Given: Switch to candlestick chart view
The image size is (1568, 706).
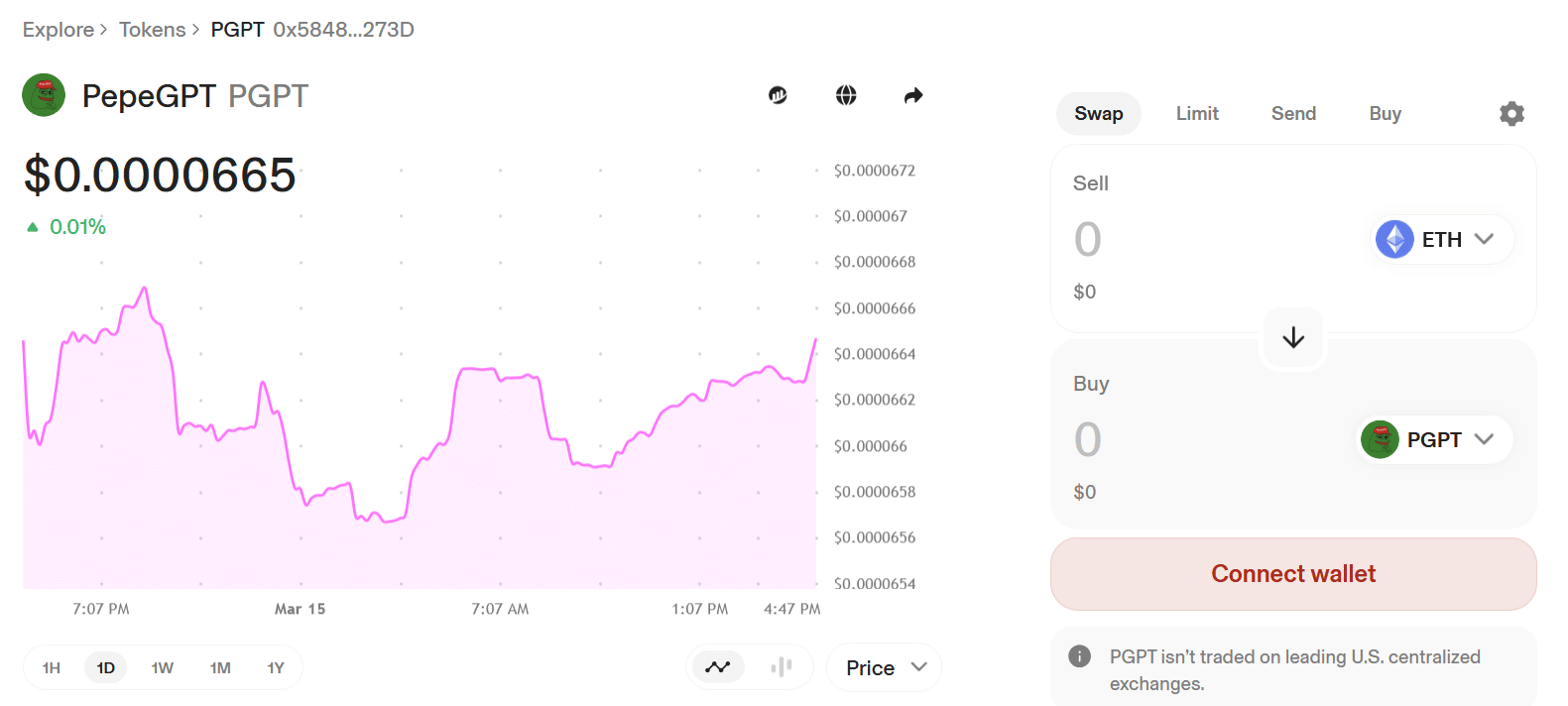Looking at the screenshot, I should 782,667.
